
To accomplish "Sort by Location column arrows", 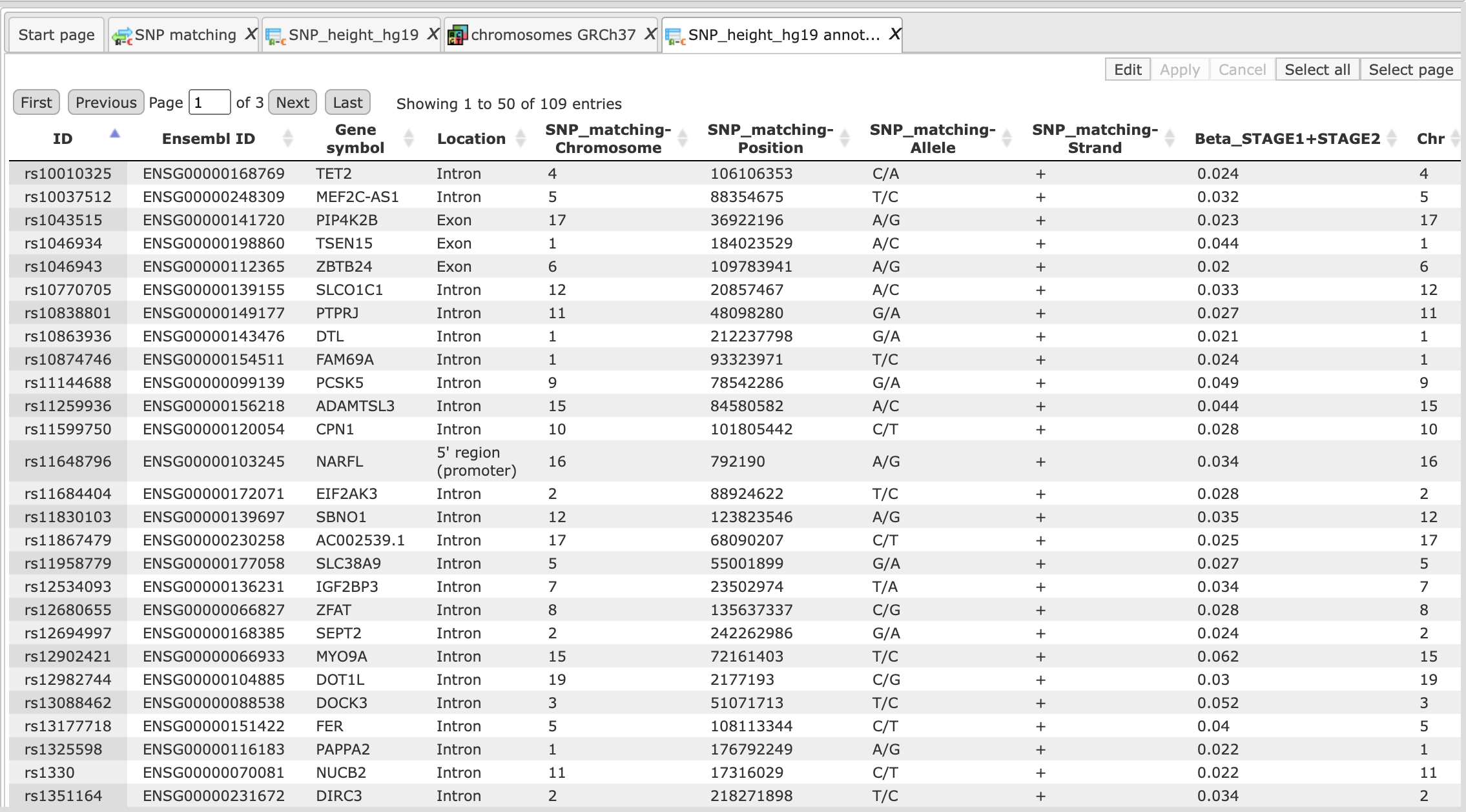I will click(521, 138).
